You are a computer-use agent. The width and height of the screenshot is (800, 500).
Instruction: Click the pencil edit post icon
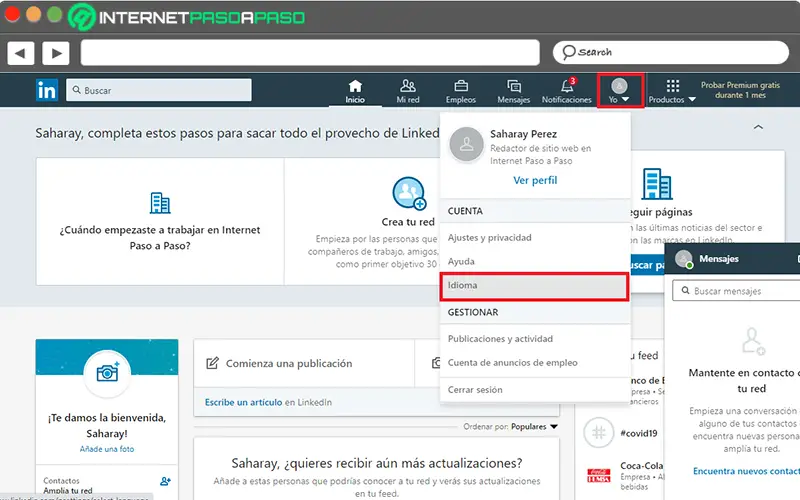pos(212,363)
